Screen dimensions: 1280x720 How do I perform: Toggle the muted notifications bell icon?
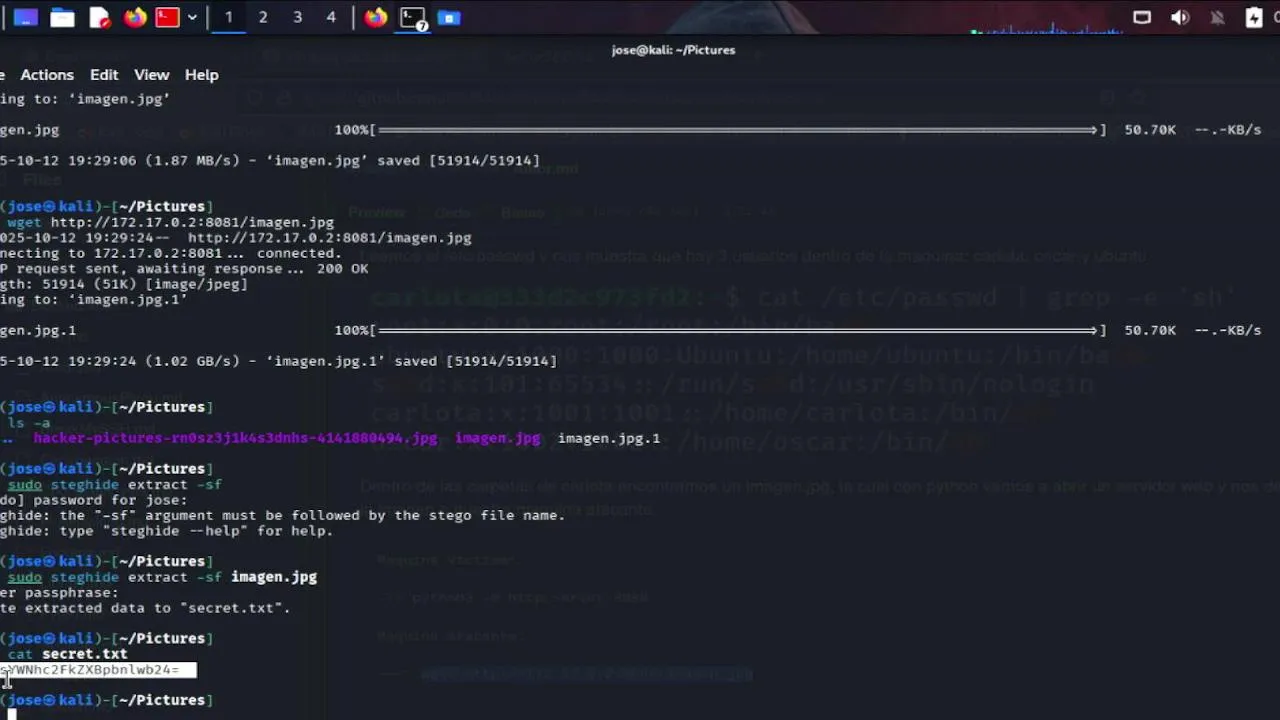(1217, 17)
